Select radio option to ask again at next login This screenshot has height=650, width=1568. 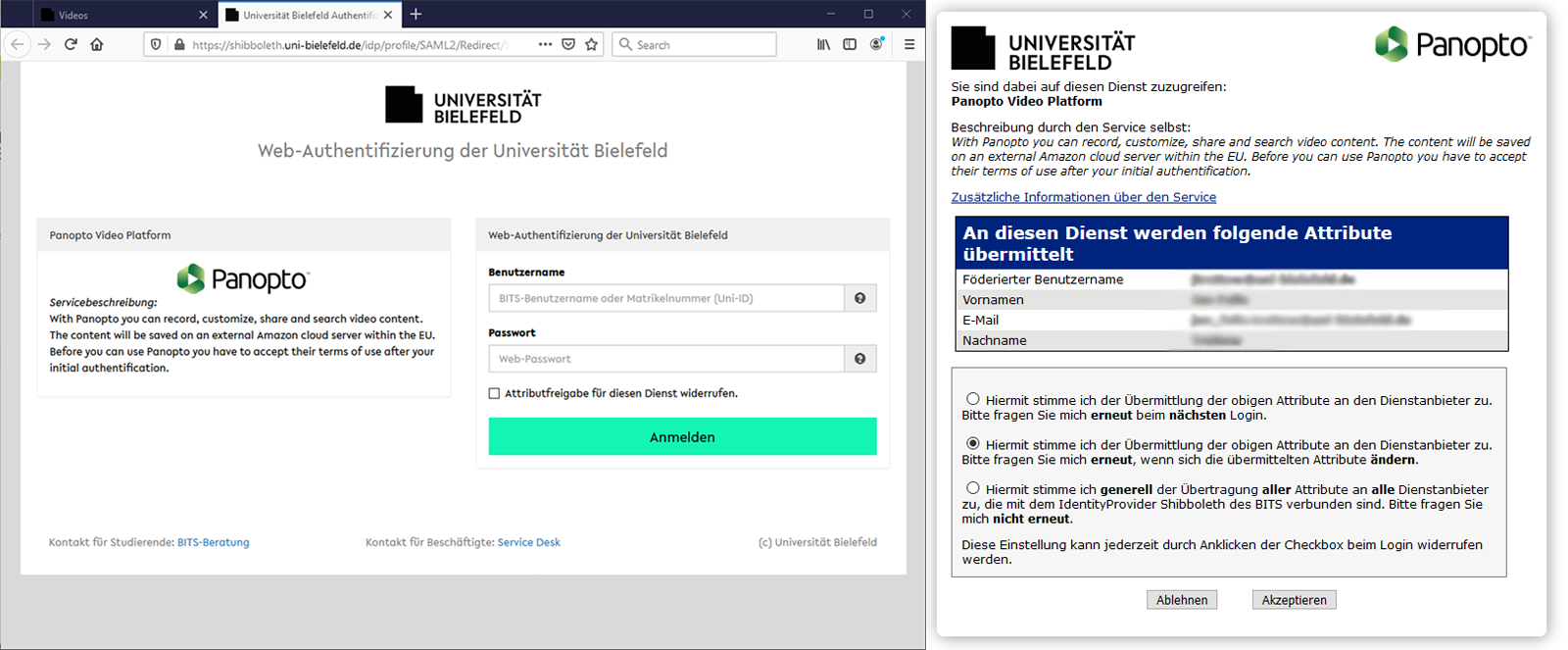pyautogui.click(x=972, y=399)
